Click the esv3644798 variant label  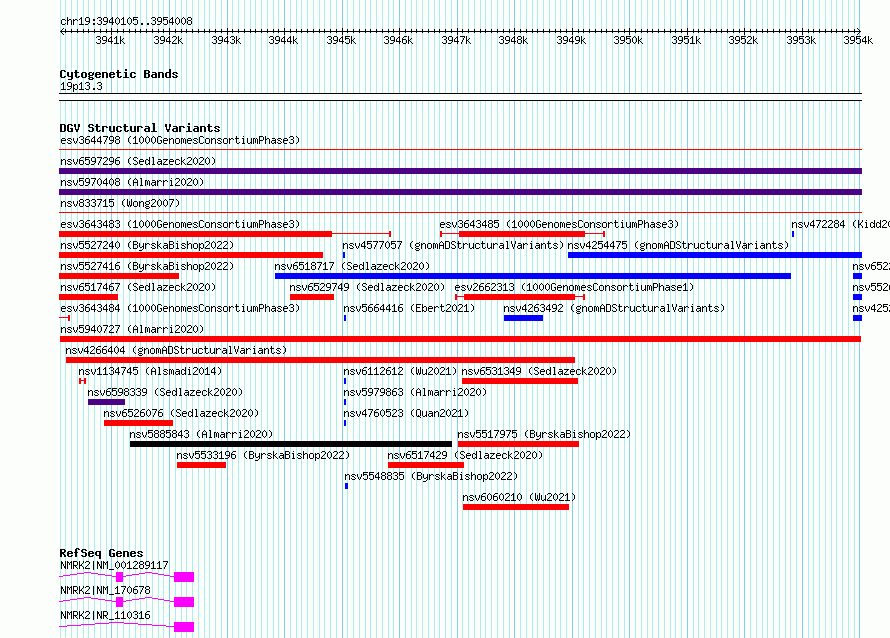[x=180, y=140]
